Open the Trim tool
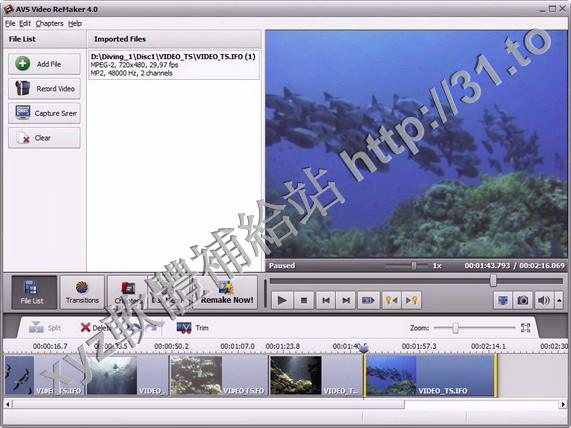 192,327
